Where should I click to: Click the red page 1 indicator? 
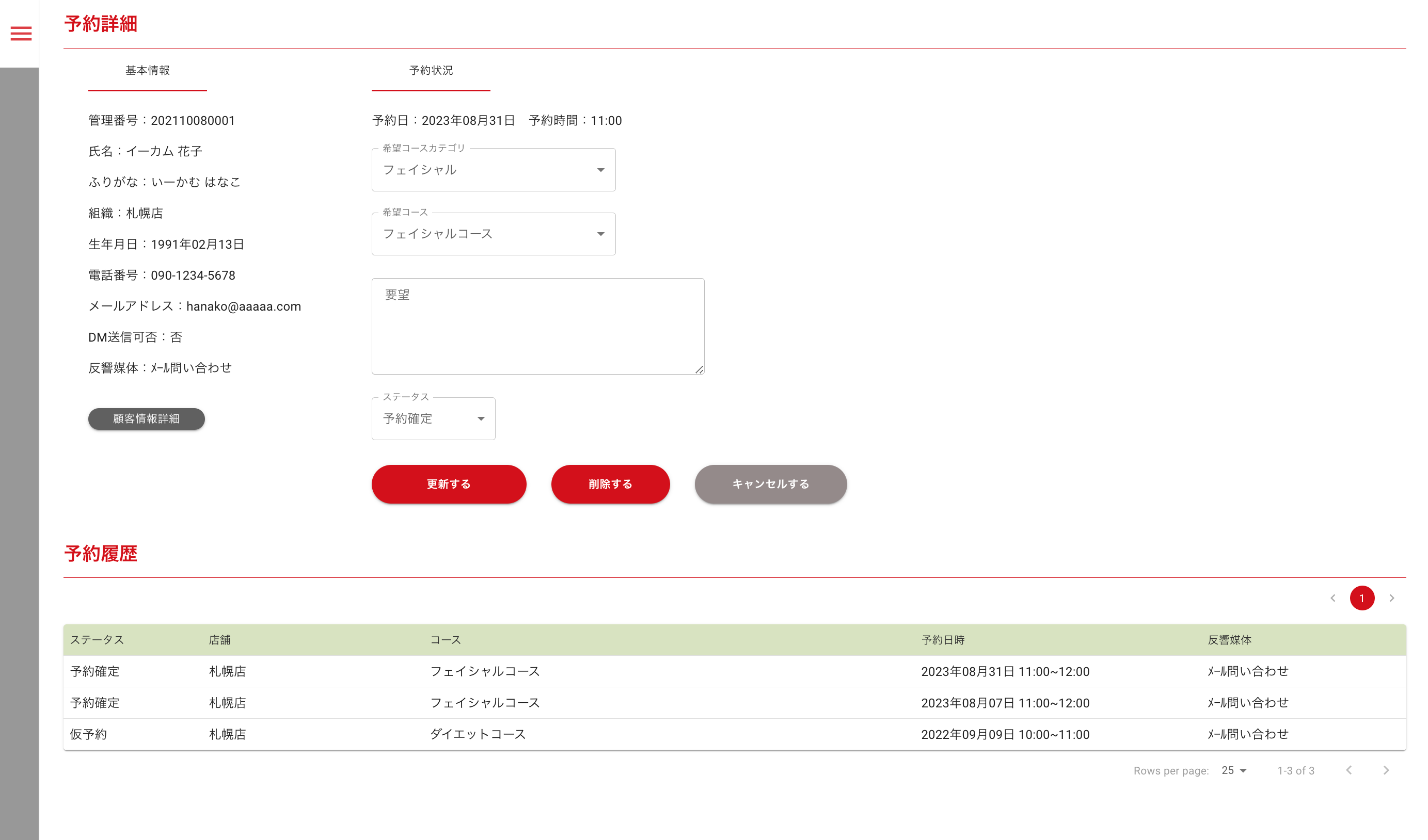click(x=1362, y=598)
